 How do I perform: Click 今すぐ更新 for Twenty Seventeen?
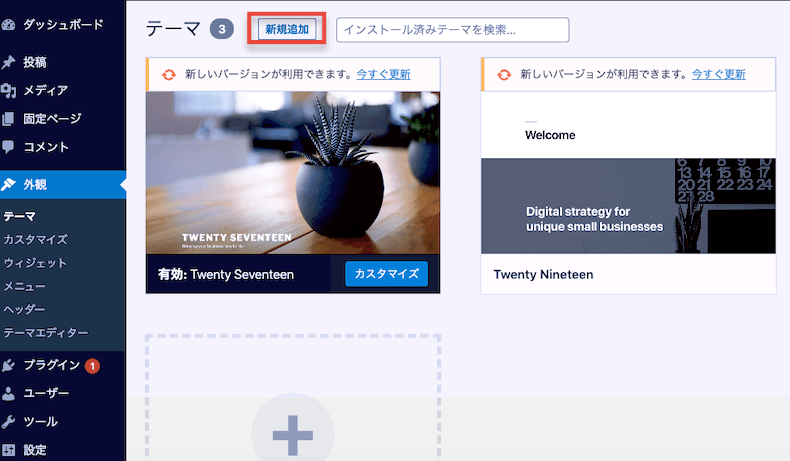point(383,74)
